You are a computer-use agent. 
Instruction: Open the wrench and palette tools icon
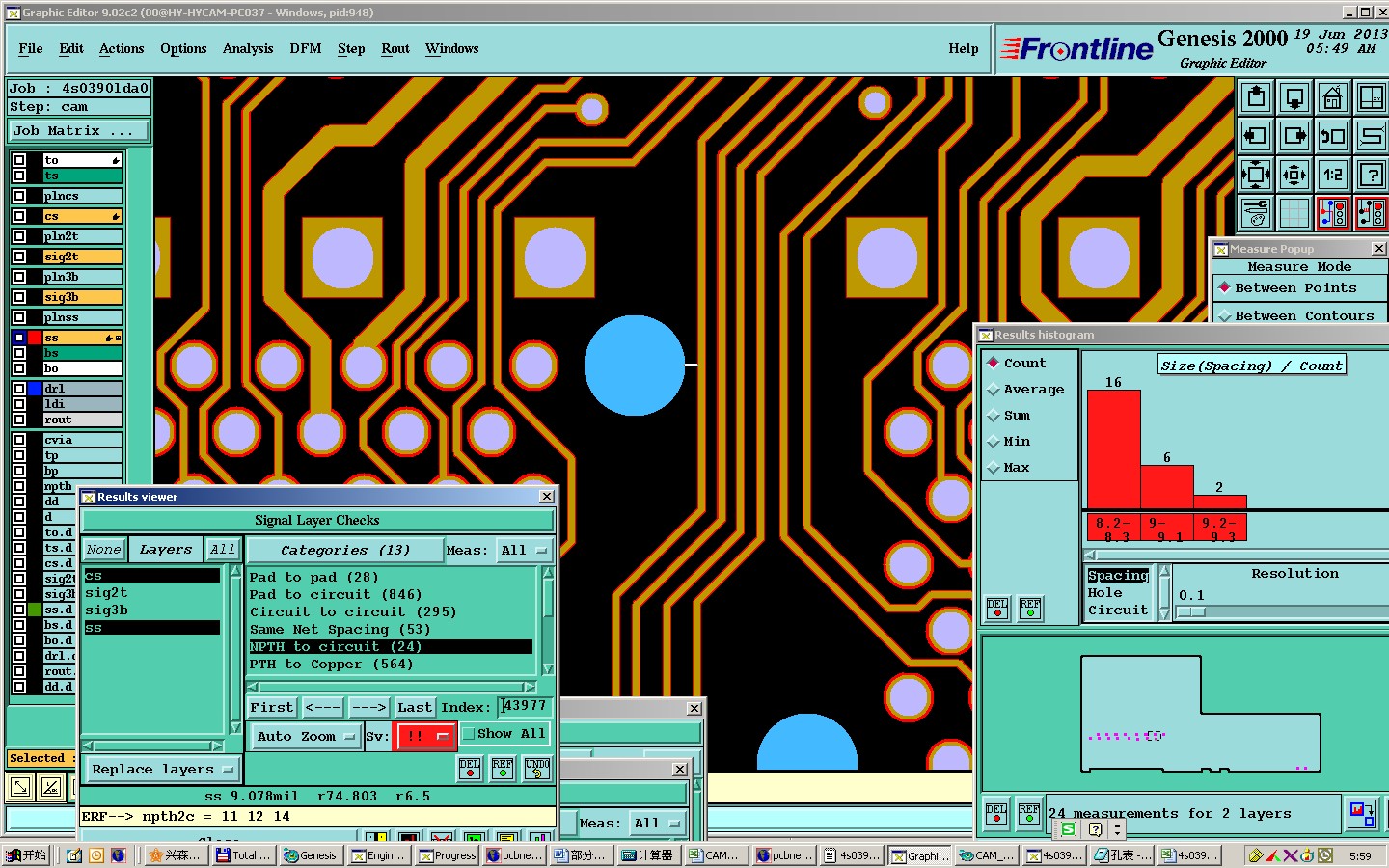1256,213
